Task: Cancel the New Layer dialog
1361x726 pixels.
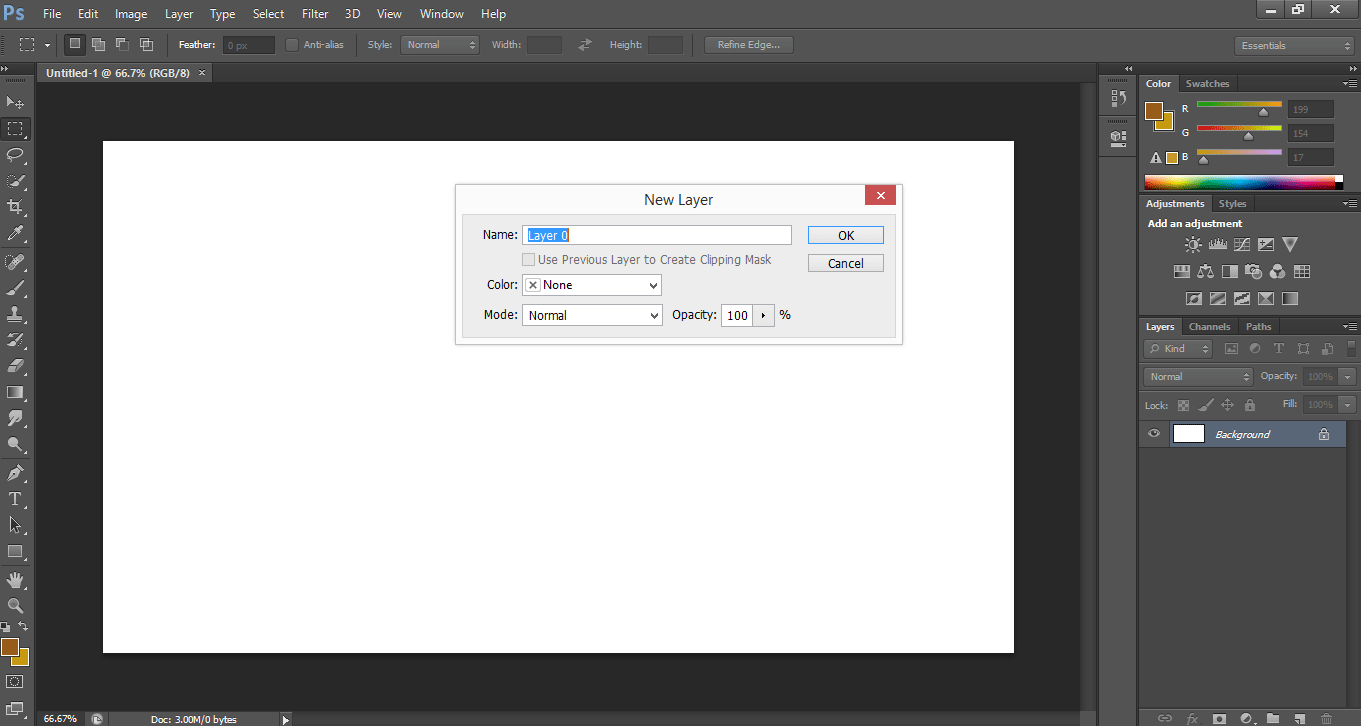Action: pos(845,262)
